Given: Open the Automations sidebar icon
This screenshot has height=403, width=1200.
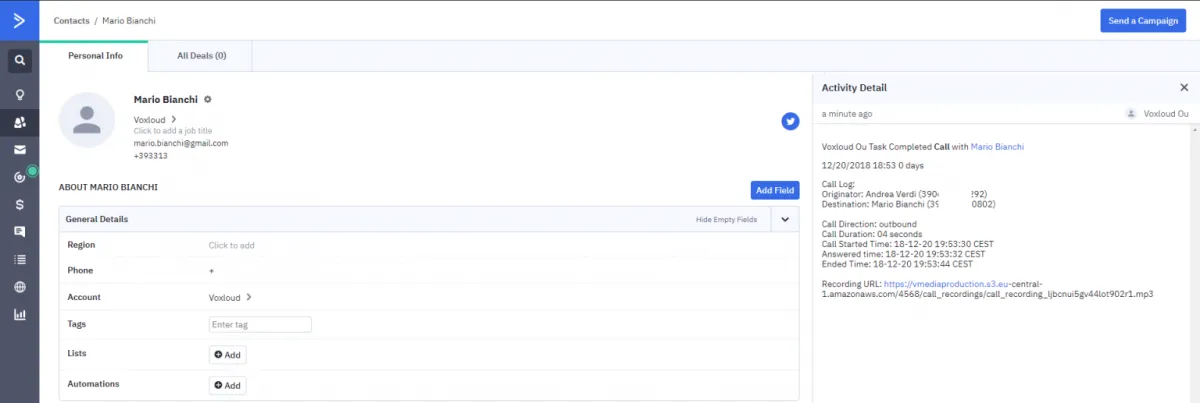Looking at the screenshot, I should click(20, 177).
